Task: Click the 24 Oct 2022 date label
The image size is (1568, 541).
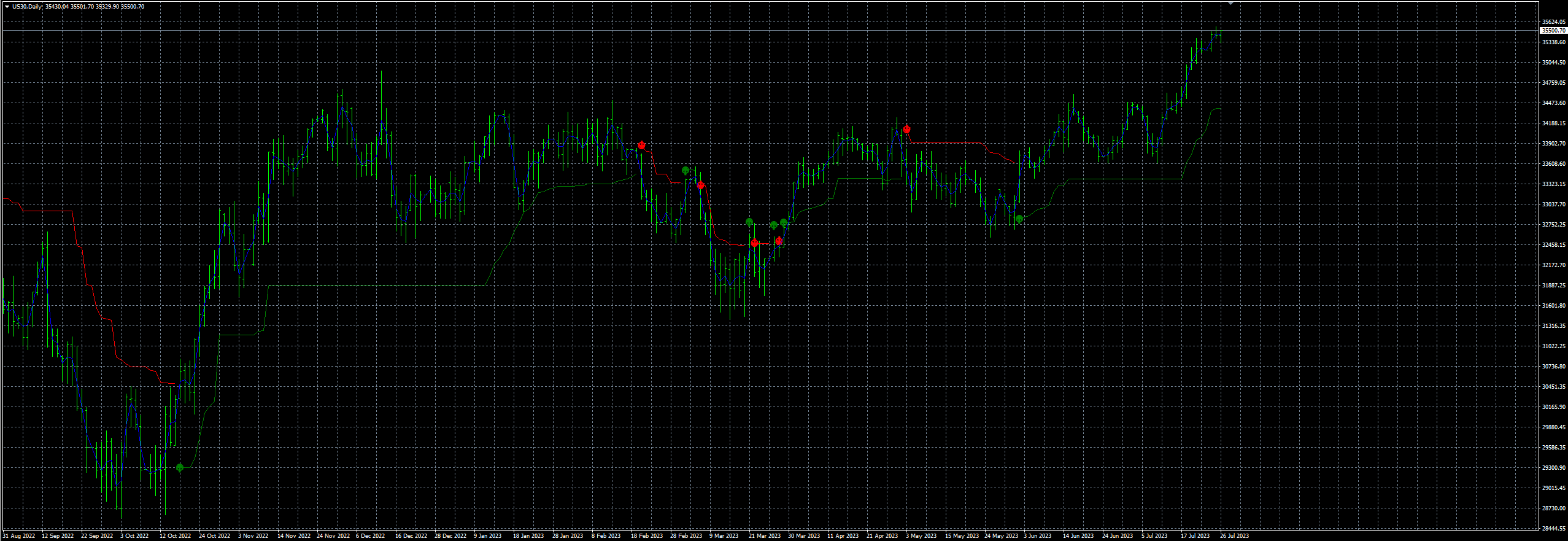Action: coord(215,536)
